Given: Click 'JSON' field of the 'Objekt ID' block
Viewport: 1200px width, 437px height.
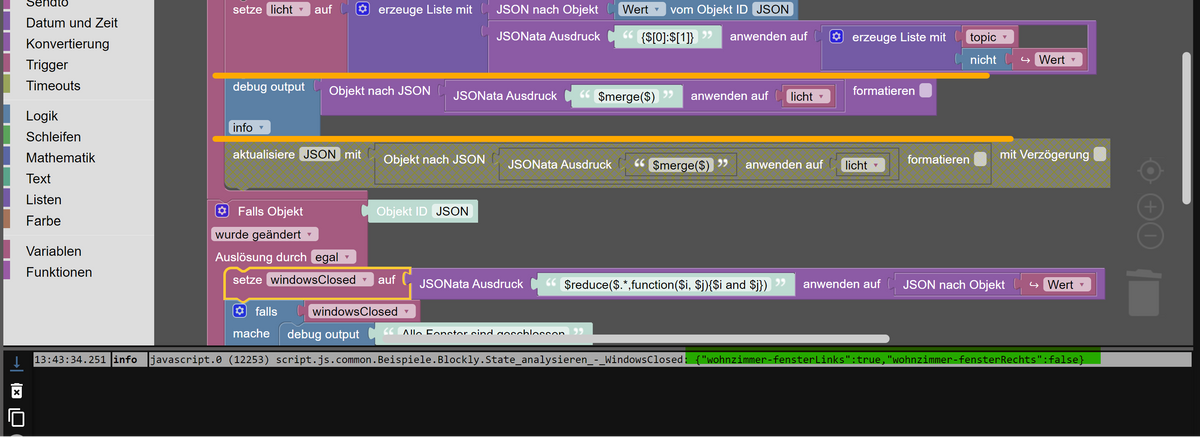Looking at the screenshot, I should click(x=453, y=211).
